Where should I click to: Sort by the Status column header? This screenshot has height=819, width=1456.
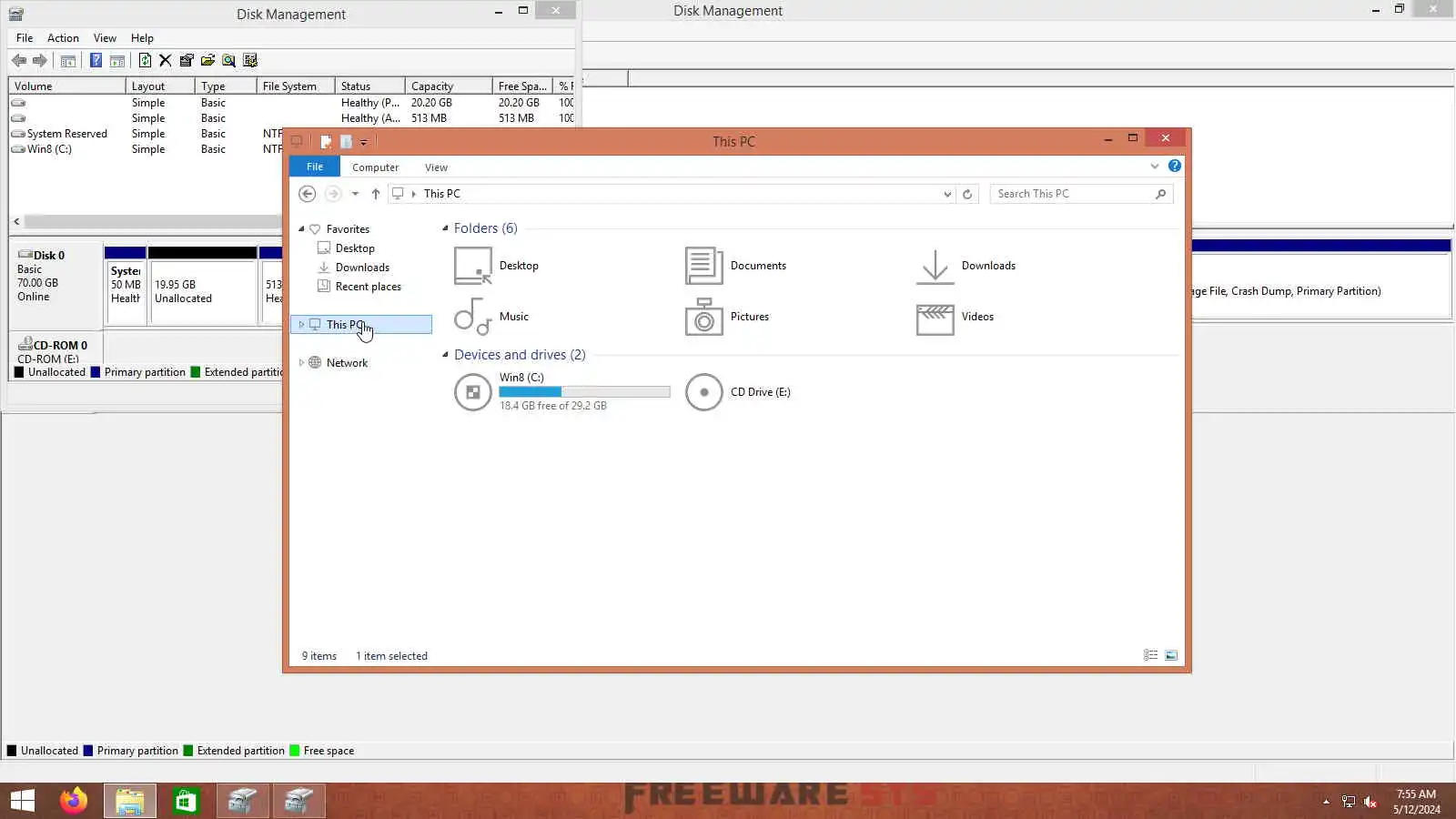coord(370,86)
